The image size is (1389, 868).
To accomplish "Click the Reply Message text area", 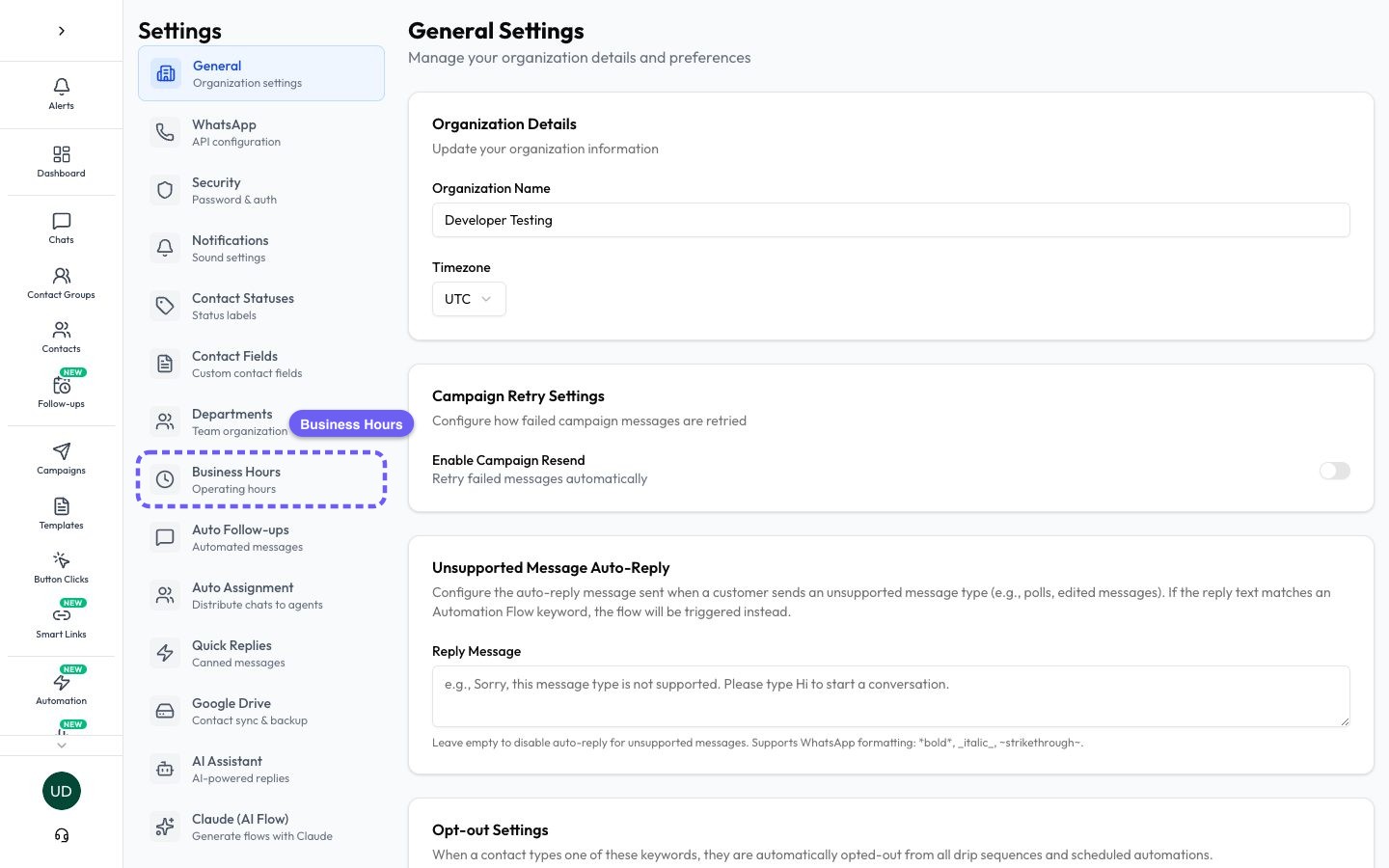I will (891, 696).
